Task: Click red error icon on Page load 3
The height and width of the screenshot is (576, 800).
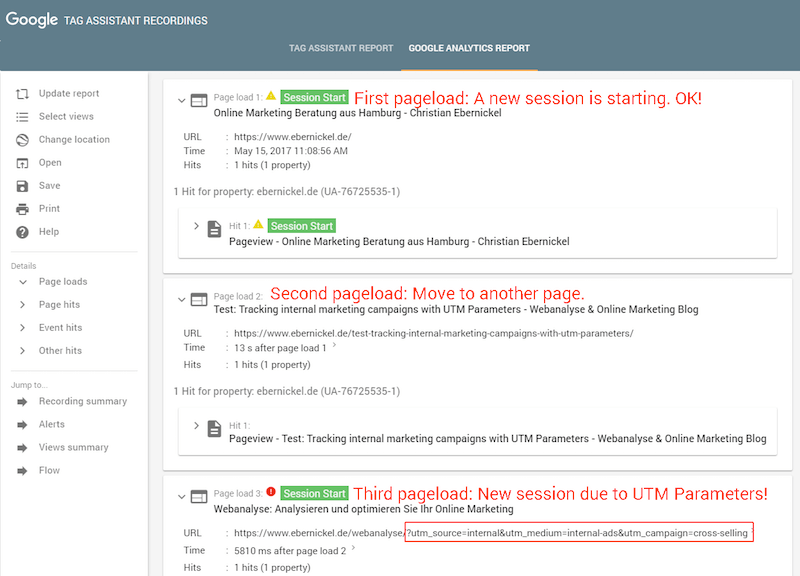Action: point(271,492)
